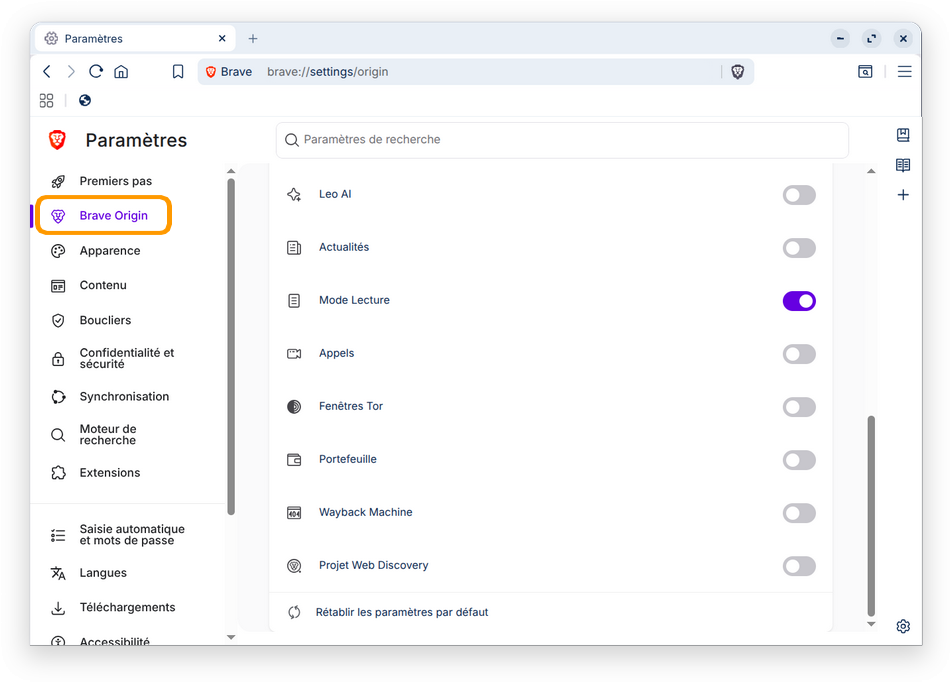The height and width of the screenshot is (683, 950).
Task: Open the sidebar bookmarks panel icon
Action: point(903,135)
